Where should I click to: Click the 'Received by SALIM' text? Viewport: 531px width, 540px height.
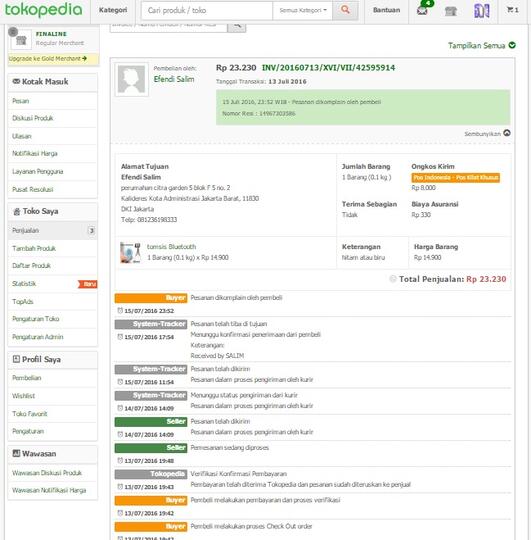tap(217, 356)
